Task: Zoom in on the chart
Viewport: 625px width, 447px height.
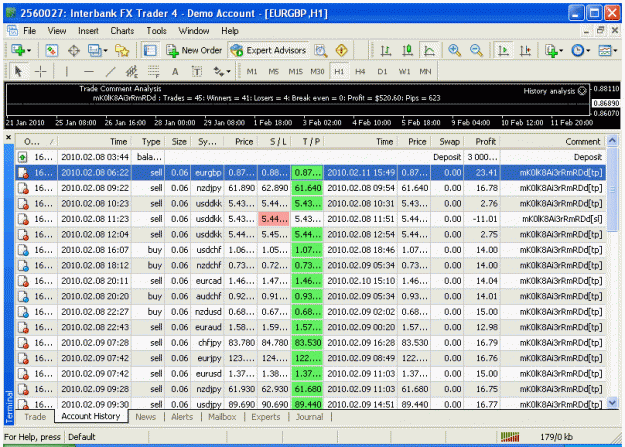Action: point(454,50)
